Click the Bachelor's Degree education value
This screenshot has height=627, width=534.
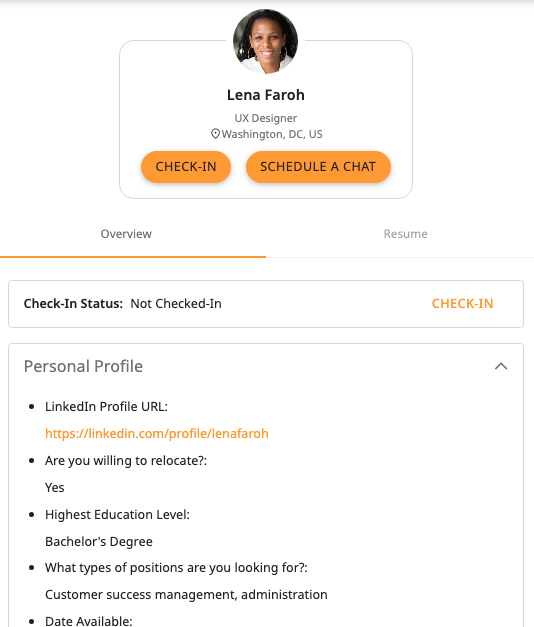pyautogui.click(x=99, y=541)
